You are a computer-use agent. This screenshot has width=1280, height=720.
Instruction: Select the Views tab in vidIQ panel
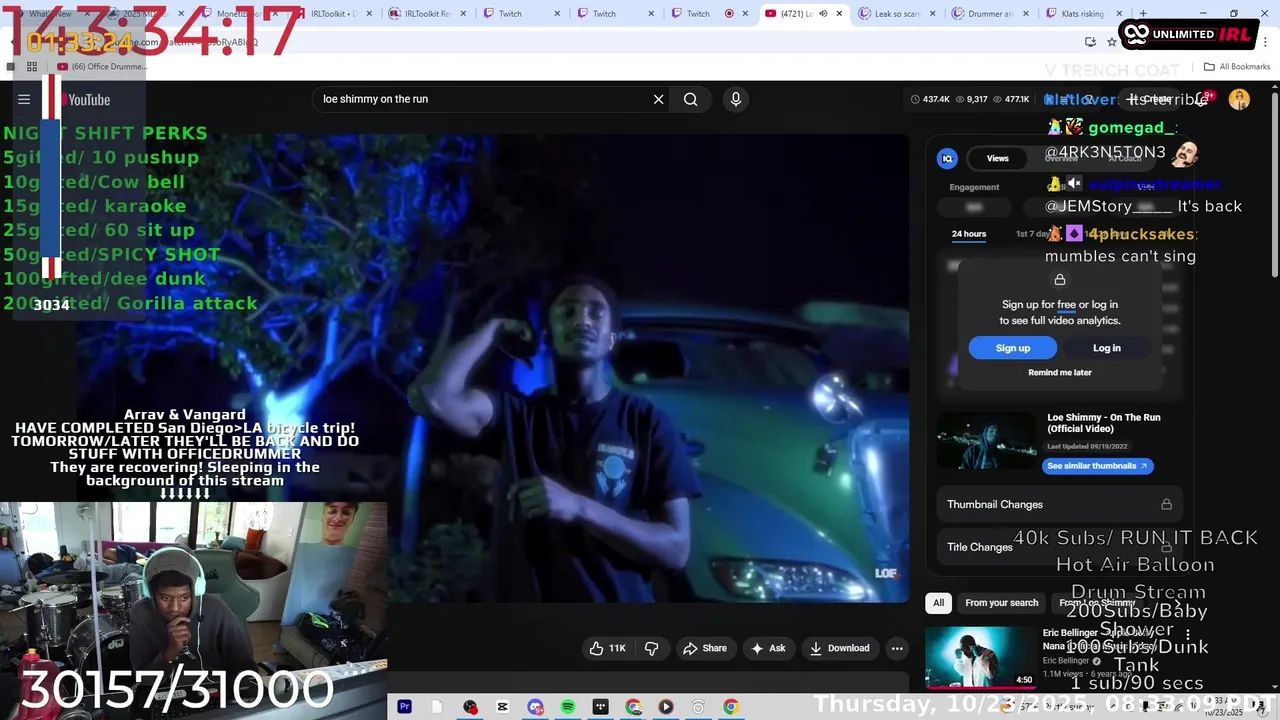pyautogui.click(x=998, y=158)
